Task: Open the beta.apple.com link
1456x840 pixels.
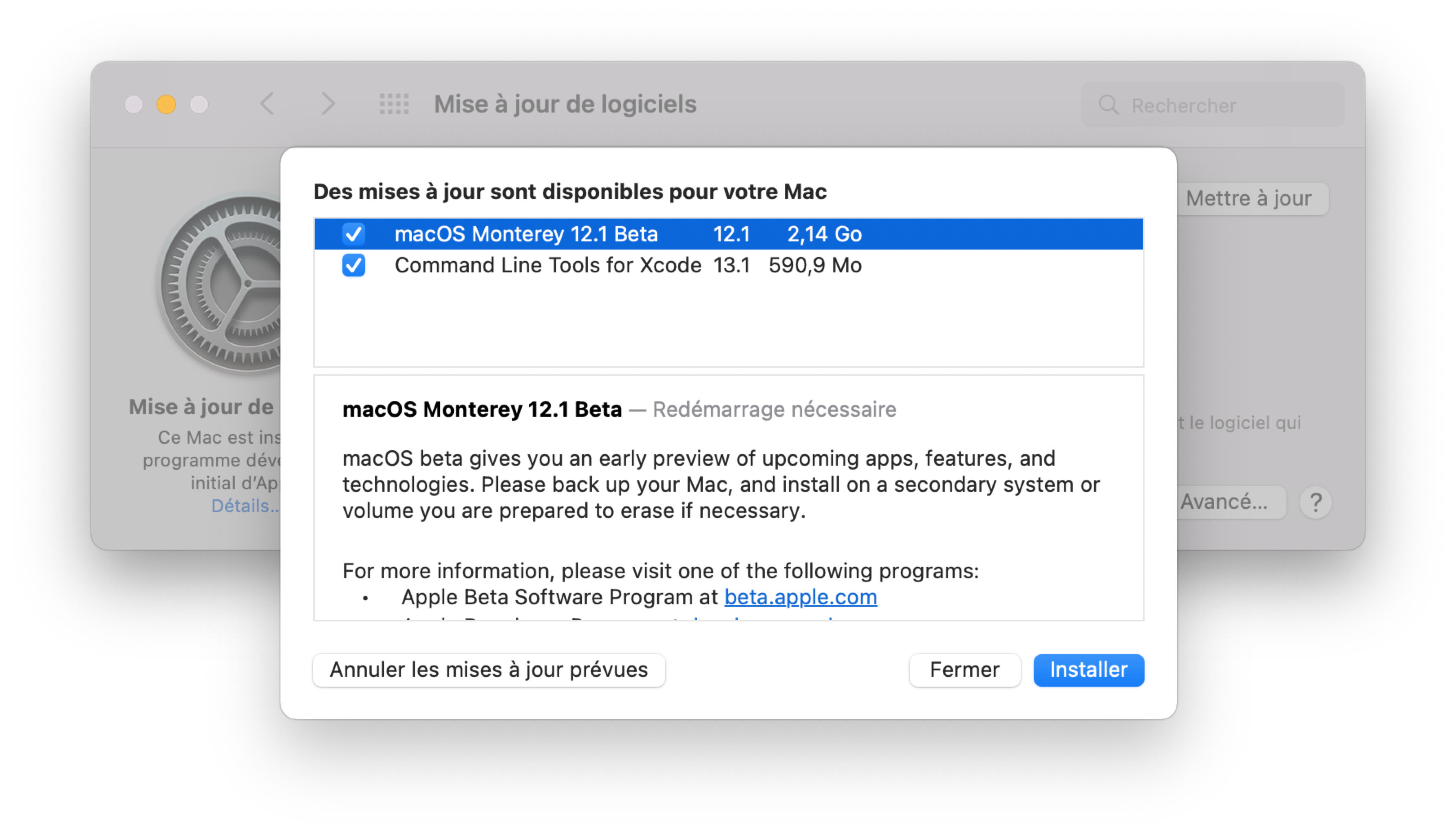Action: click(801, 597)
